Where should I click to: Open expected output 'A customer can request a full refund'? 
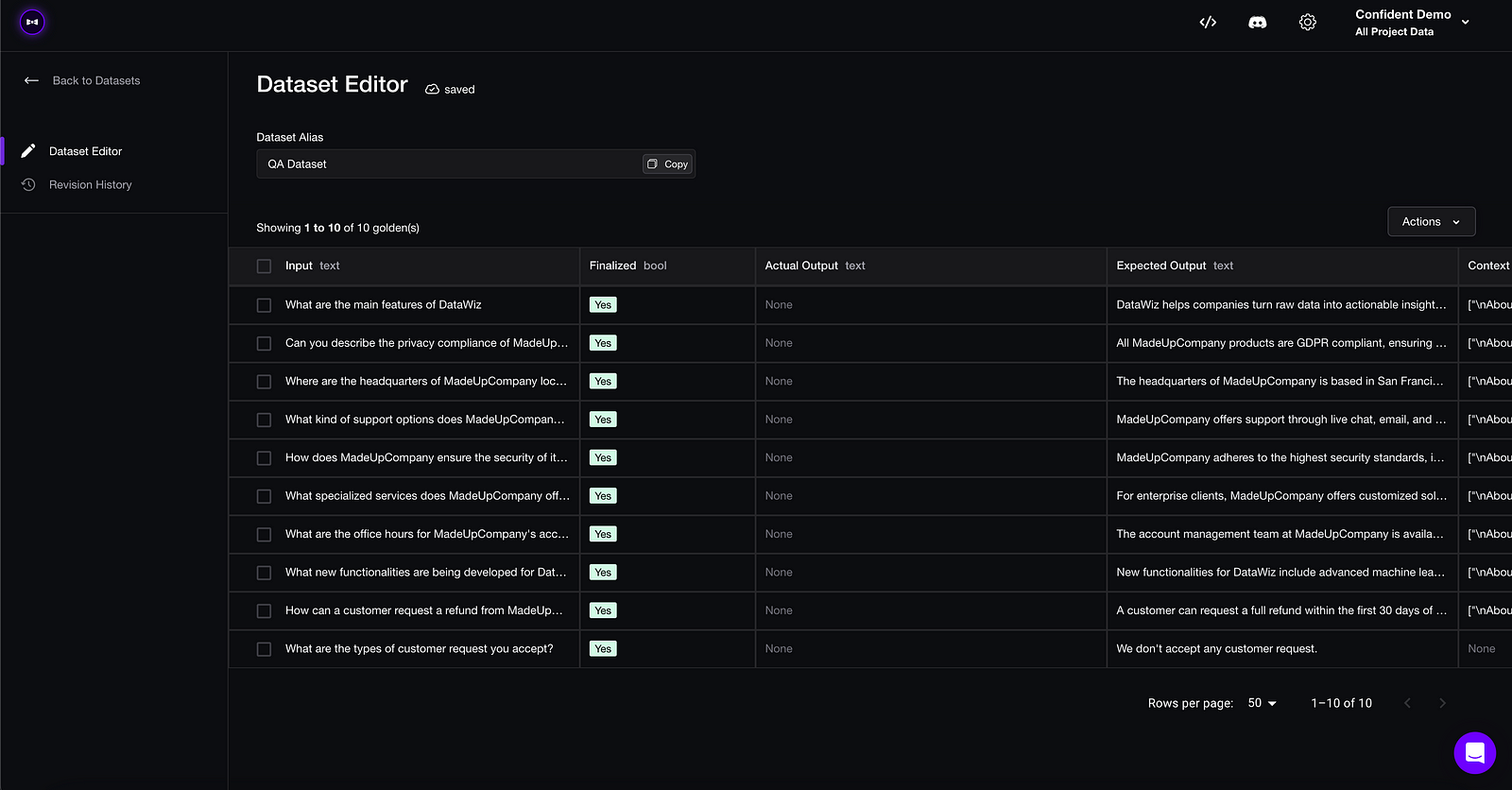click(1281, 610)
